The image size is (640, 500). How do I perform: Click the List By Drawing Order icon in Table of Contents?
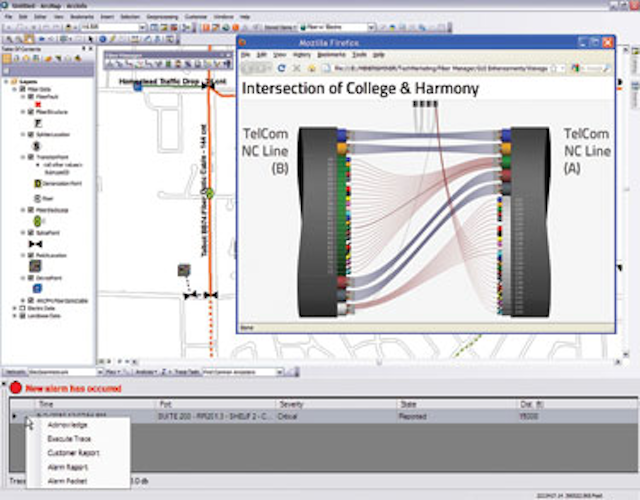7,59
